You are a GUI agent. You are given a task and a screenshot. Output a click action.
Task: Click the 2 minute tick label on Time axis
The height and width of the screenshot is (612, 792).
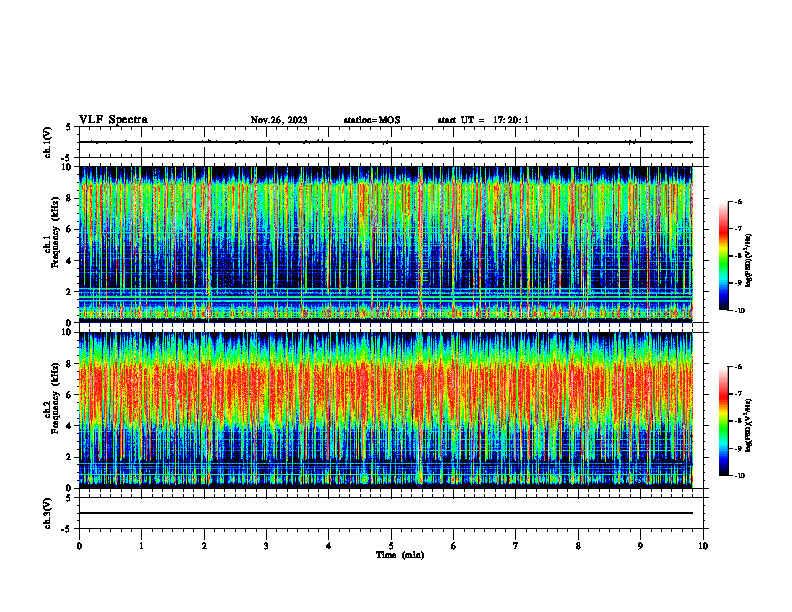(204, 546)
